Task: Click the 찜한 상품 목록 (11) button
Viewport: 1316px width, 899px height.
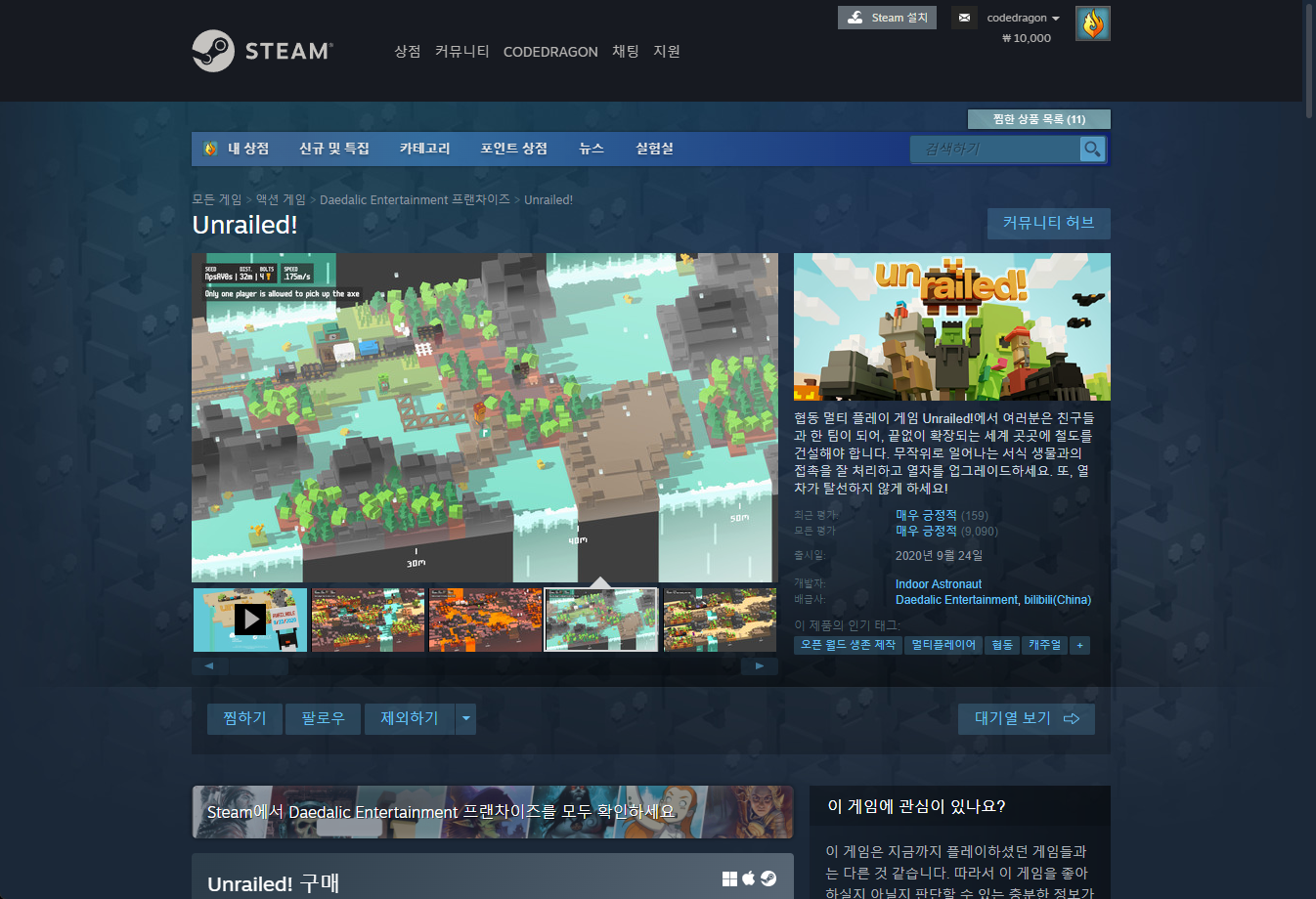Action: click(x=1039, y=119)
